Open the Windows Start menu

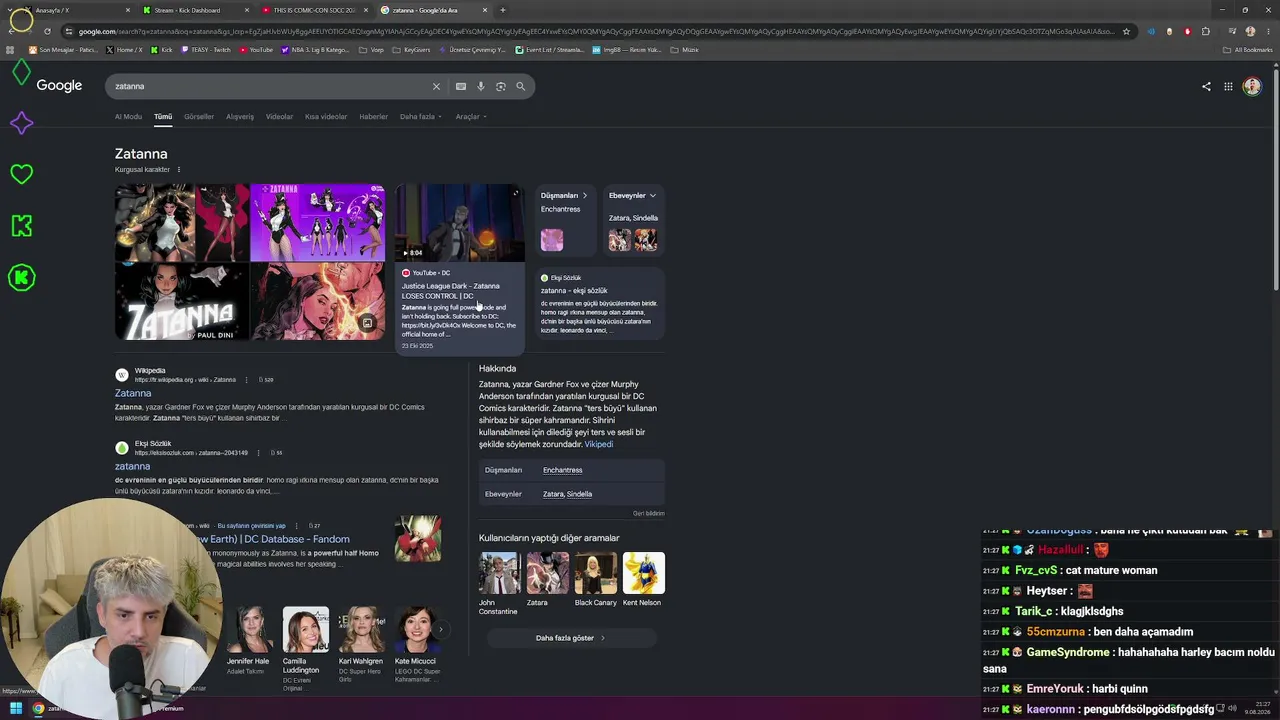[x=16, y=709]
